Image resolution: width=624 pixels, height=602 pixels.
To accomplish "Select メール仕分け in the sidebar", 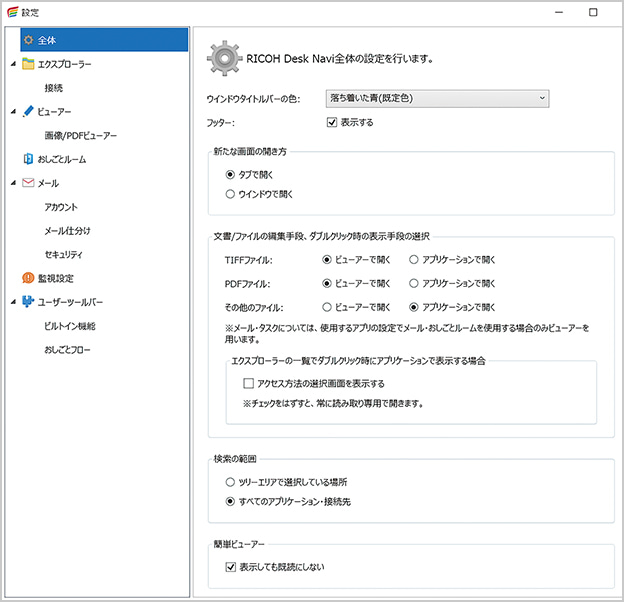I will 67,231.
